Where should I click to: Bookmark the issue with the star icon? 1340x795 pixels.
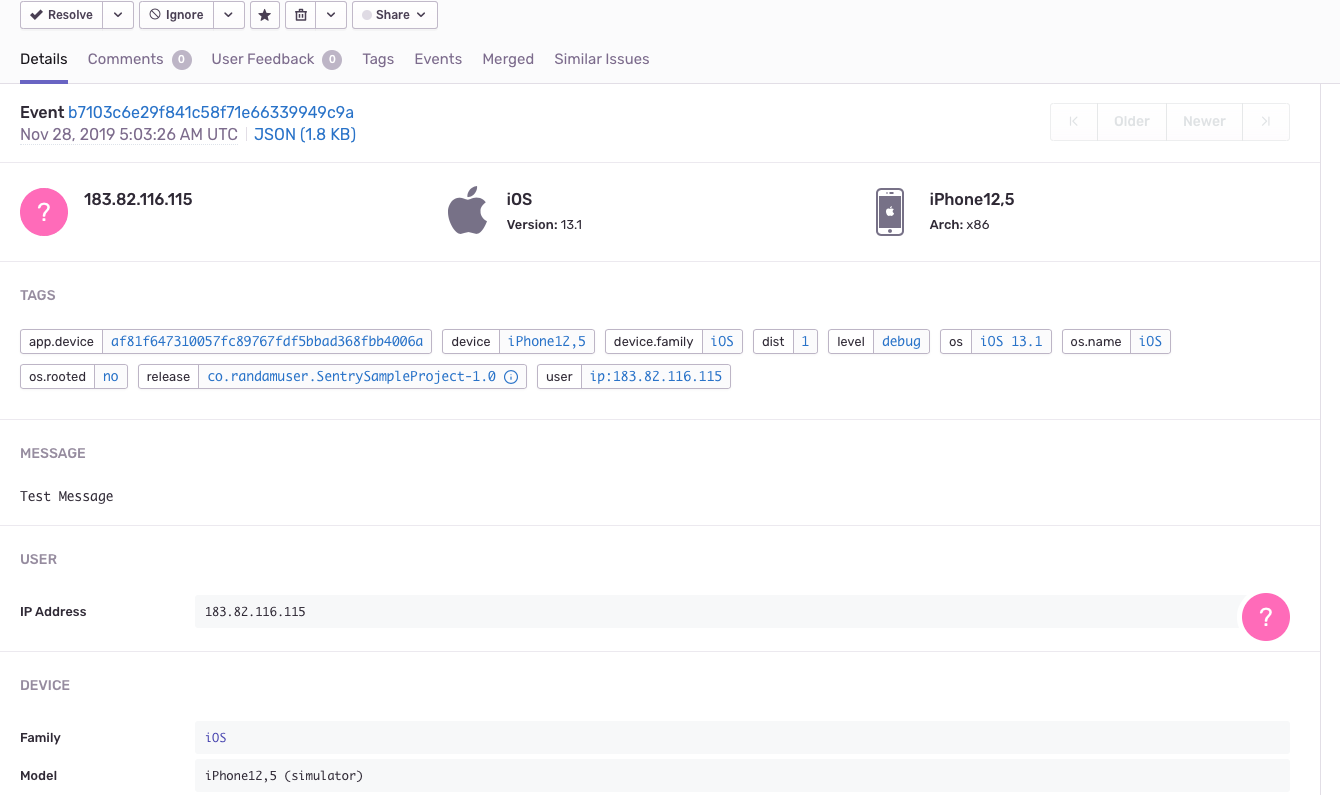tap(264, 15)
